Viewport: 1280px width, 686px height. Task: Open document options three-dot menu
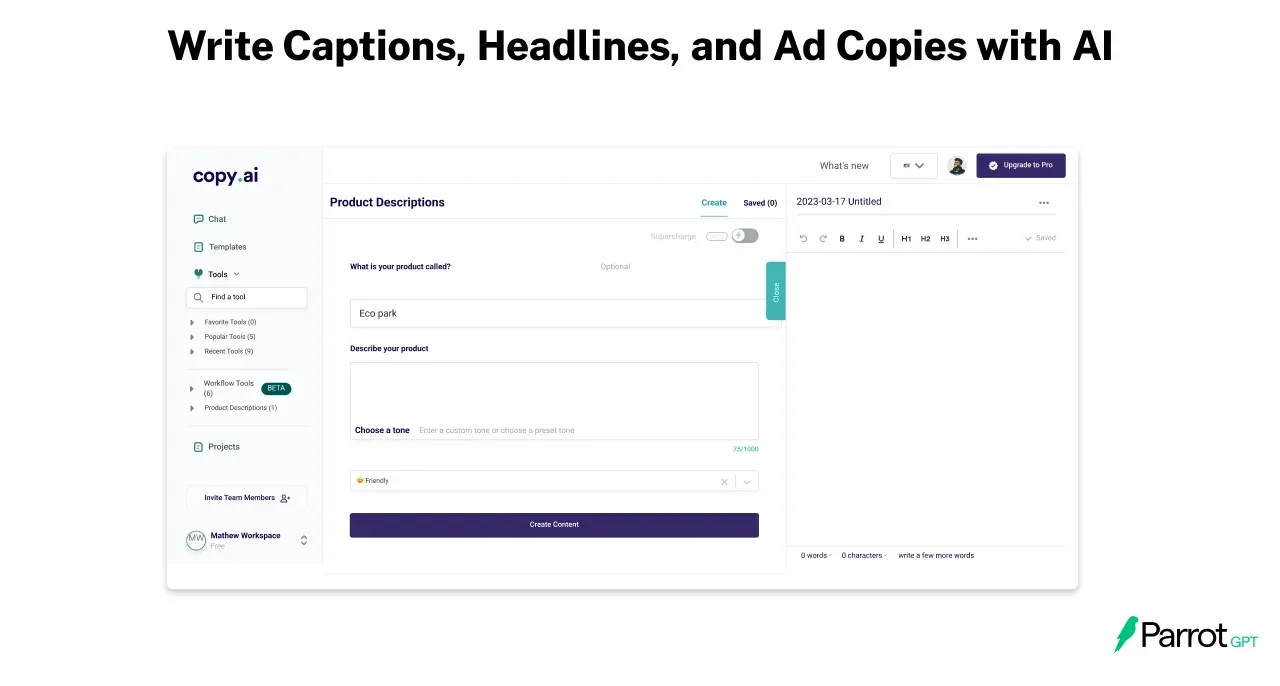pyautogui.click(x=1044, y=203)
